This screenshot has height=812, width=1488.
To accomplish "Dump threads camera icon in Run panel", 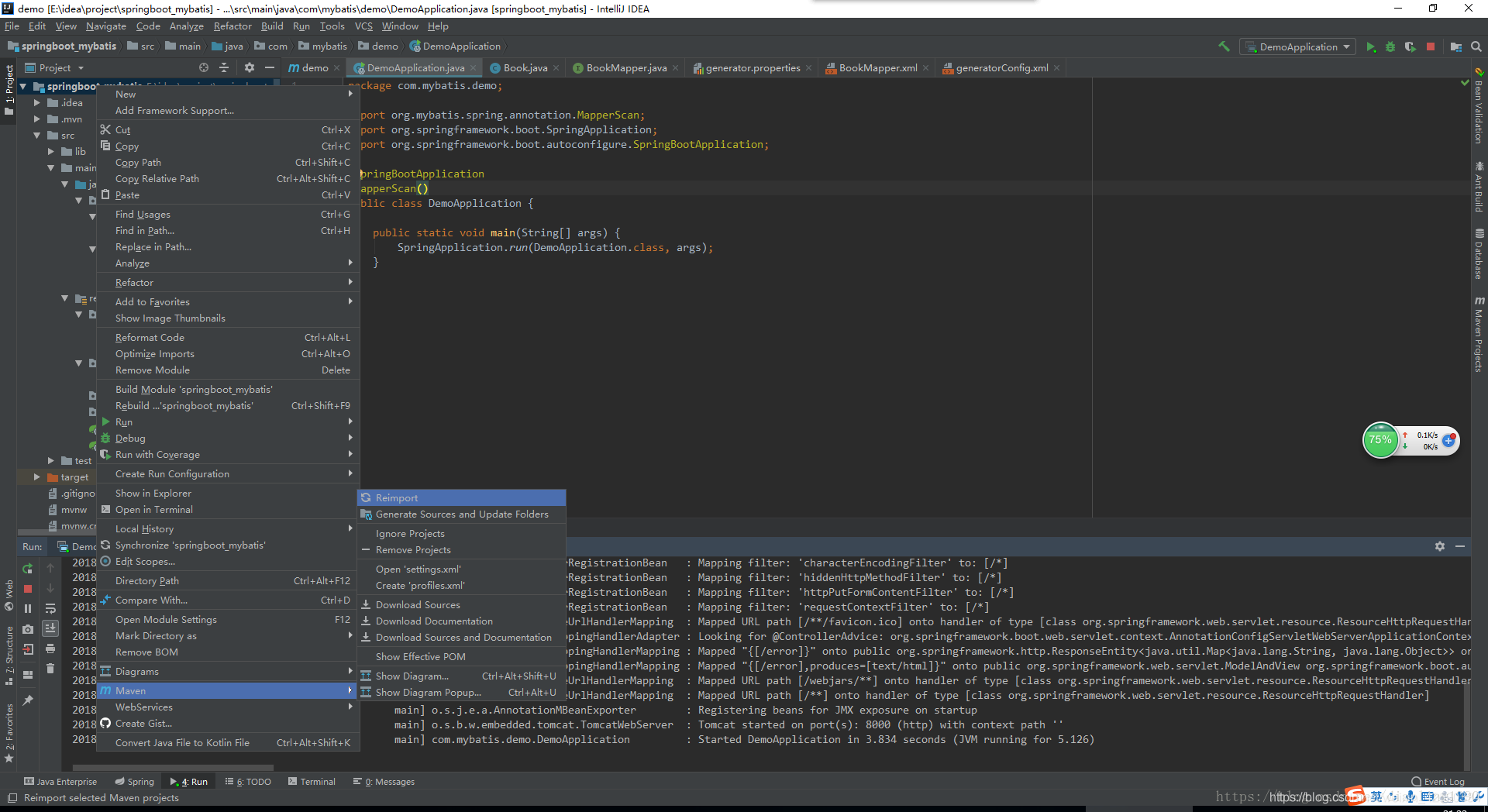I will (28, 629).
